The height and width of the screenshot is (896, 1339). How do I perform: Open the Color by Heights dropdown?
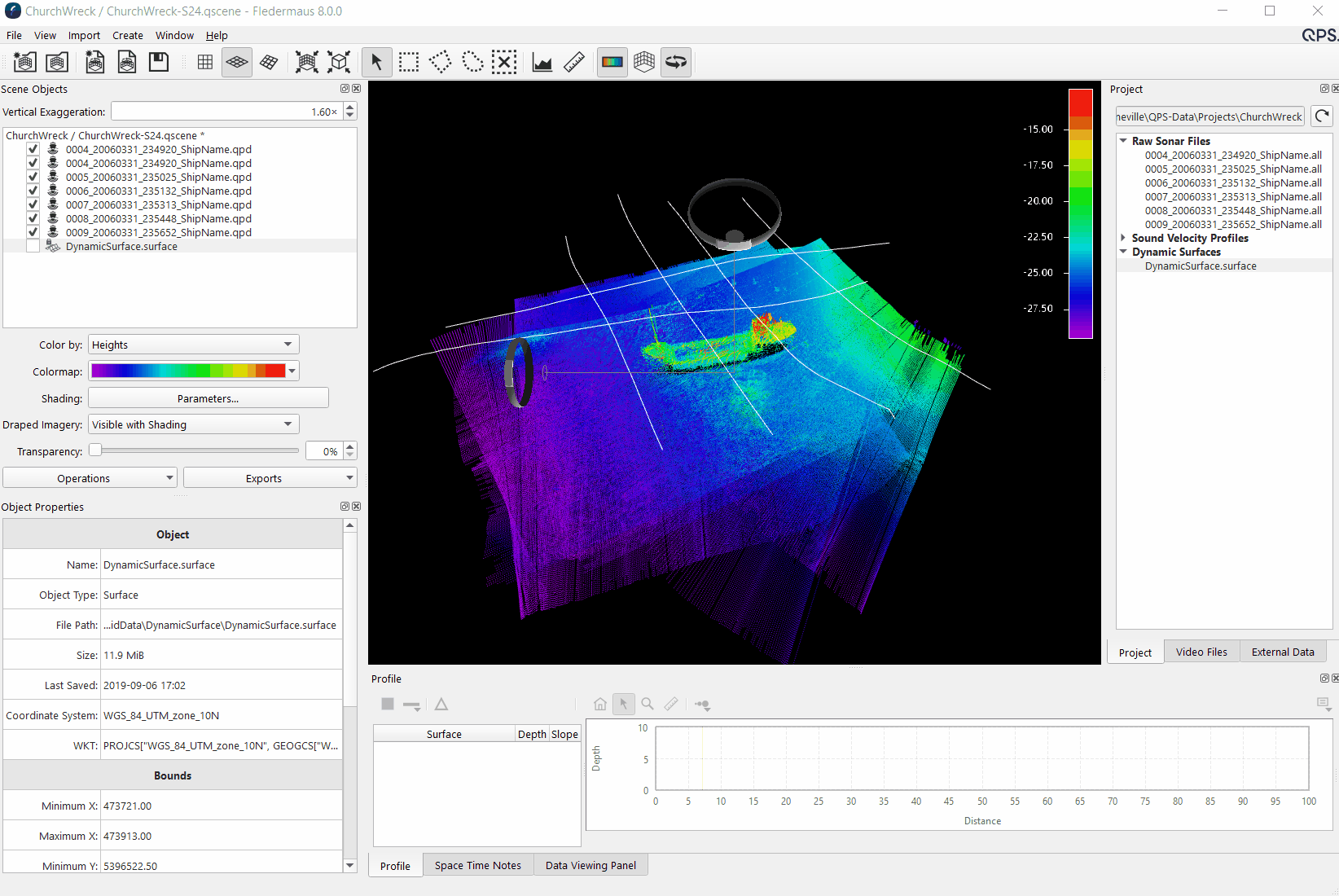193,345
